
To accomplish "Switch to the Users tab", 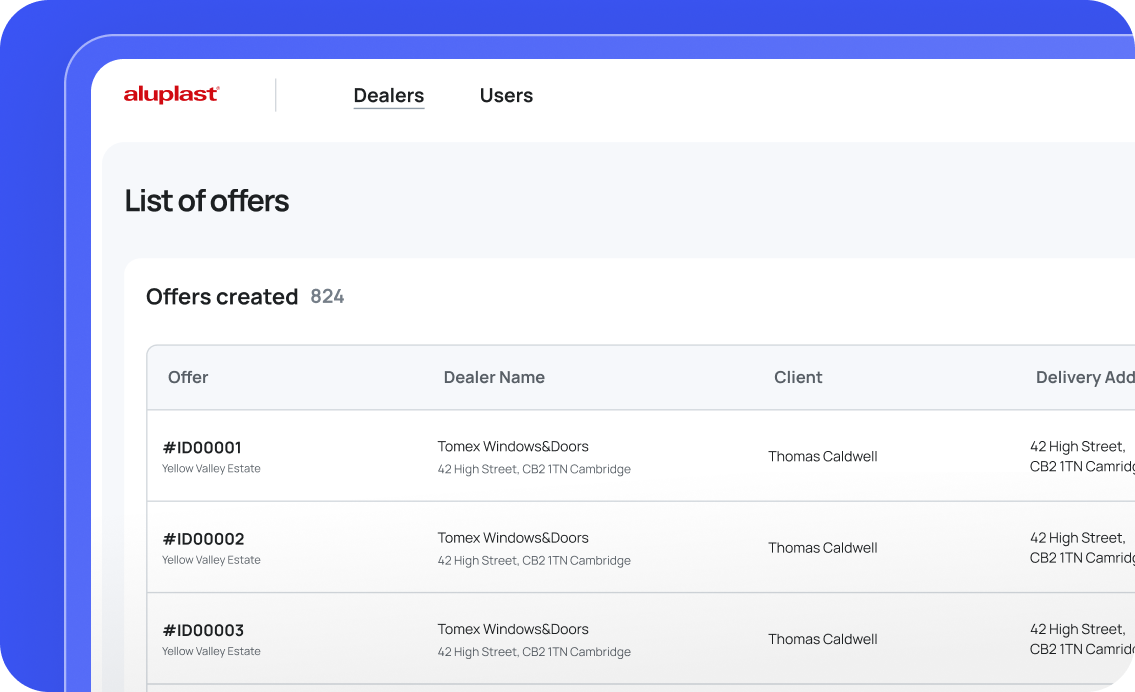I will [506, 96].
